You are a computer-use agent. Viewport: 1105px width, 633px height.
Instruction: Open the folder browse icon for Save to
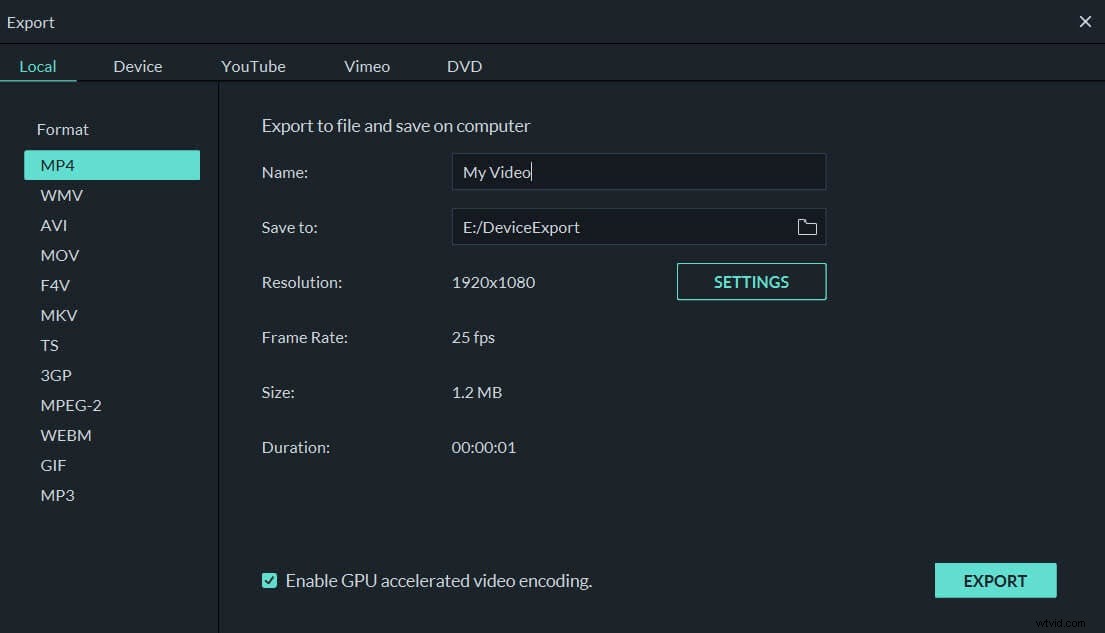807,227
